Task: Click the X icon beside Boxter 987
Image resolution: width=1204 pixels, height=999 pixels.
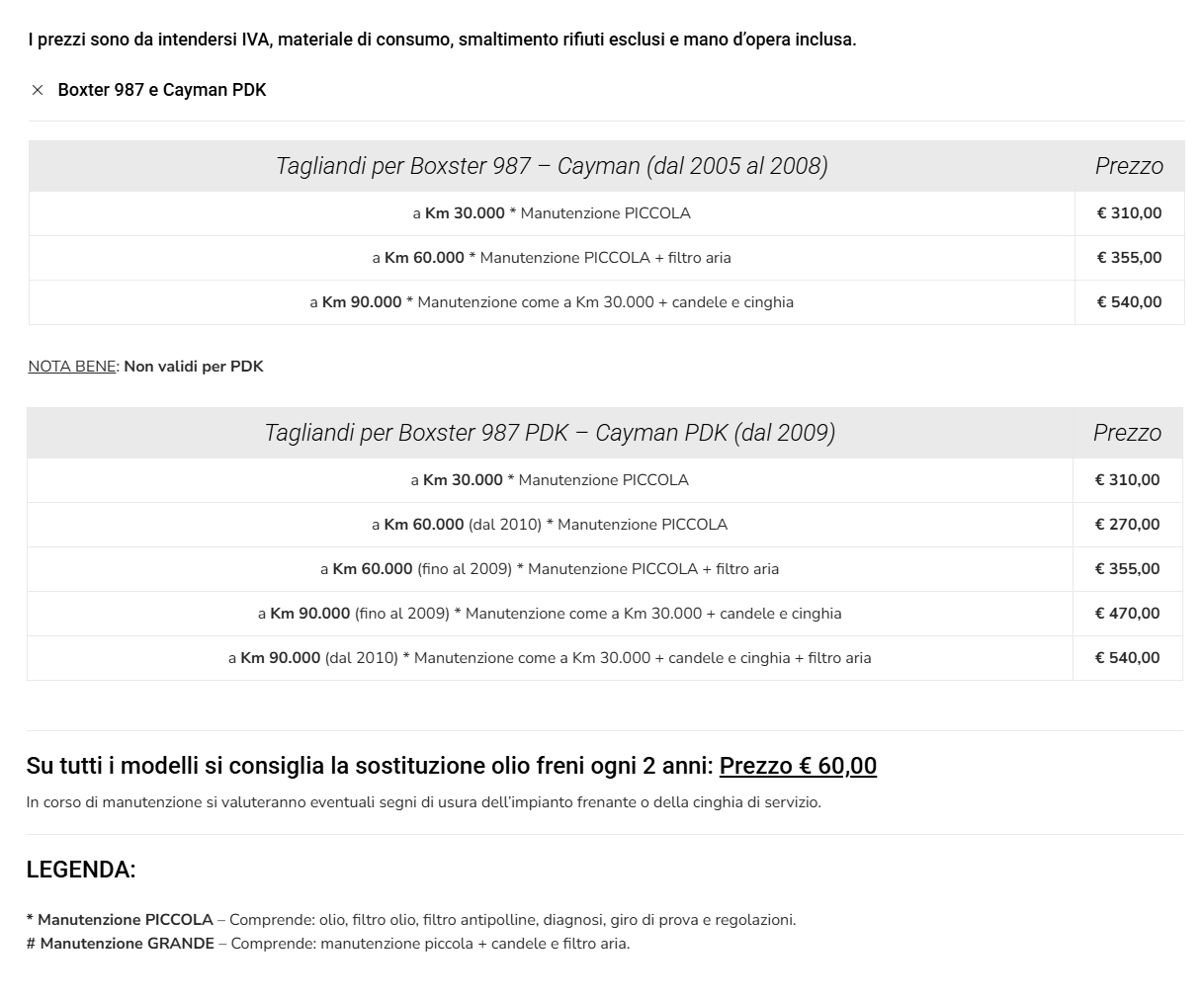Action: click(38, 90)
